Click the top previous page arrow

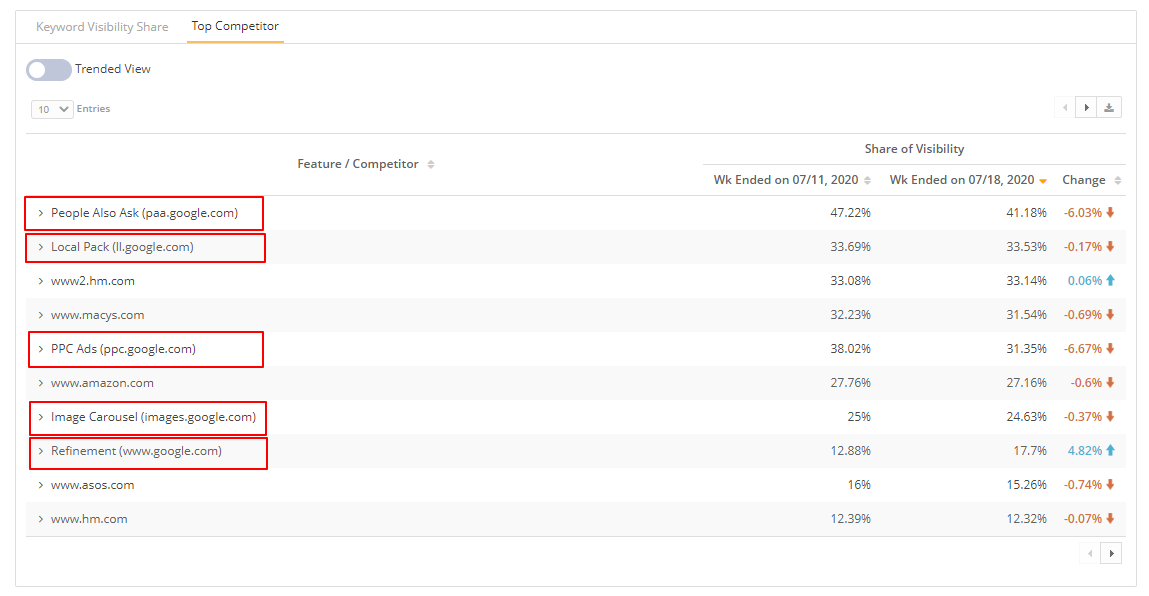1065,108
